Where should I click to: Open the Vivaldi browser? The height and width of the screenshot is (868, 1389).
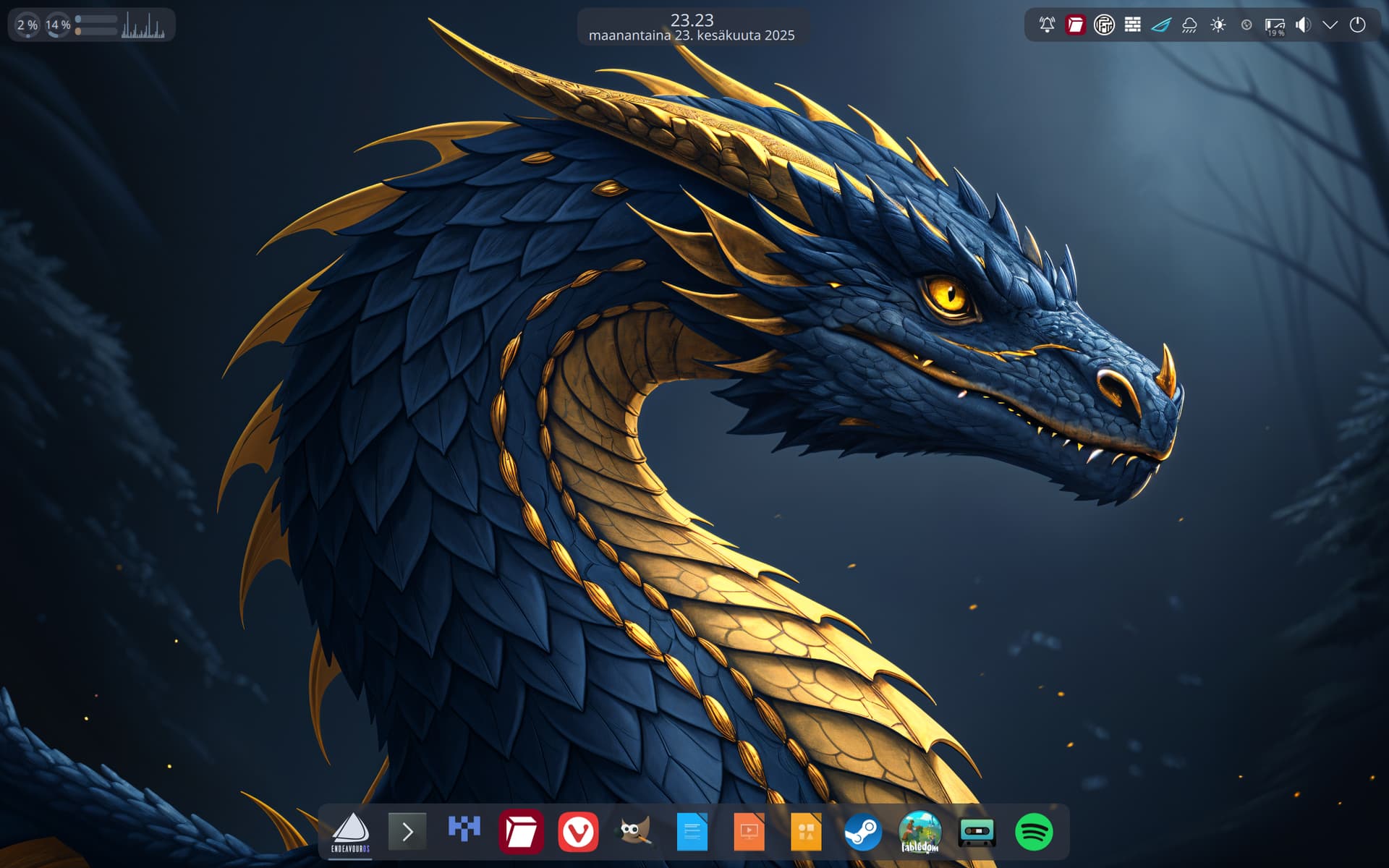[578, 832]
